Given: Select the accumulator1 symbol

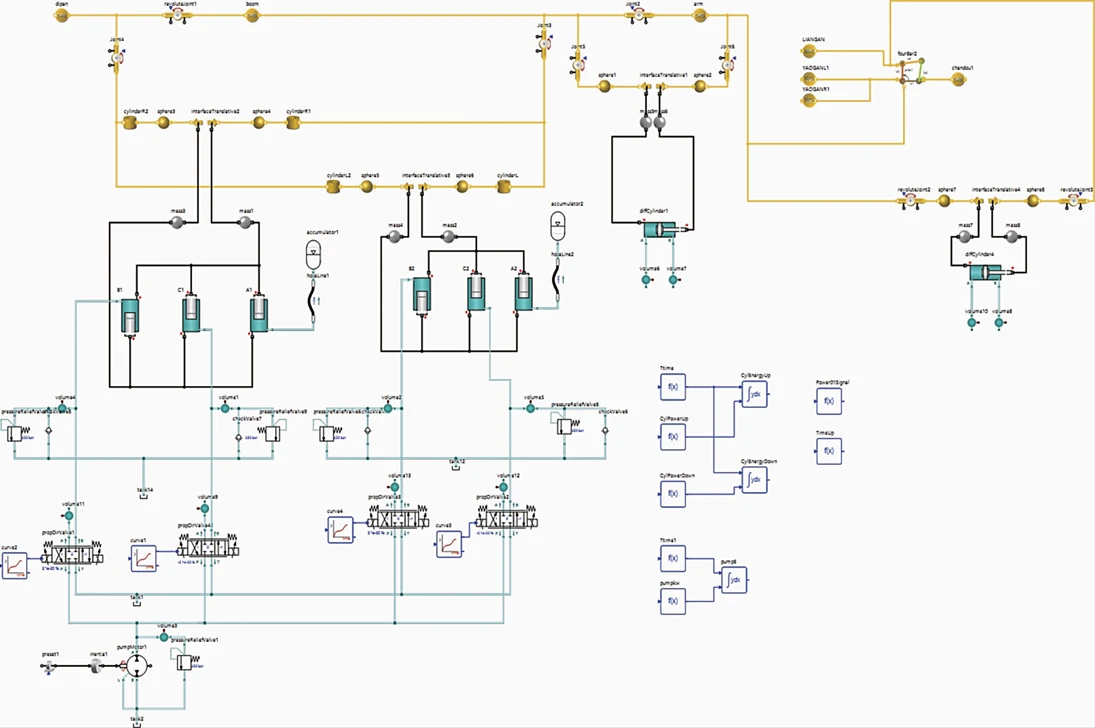Looking at the screenshot, I should [314, 255].
